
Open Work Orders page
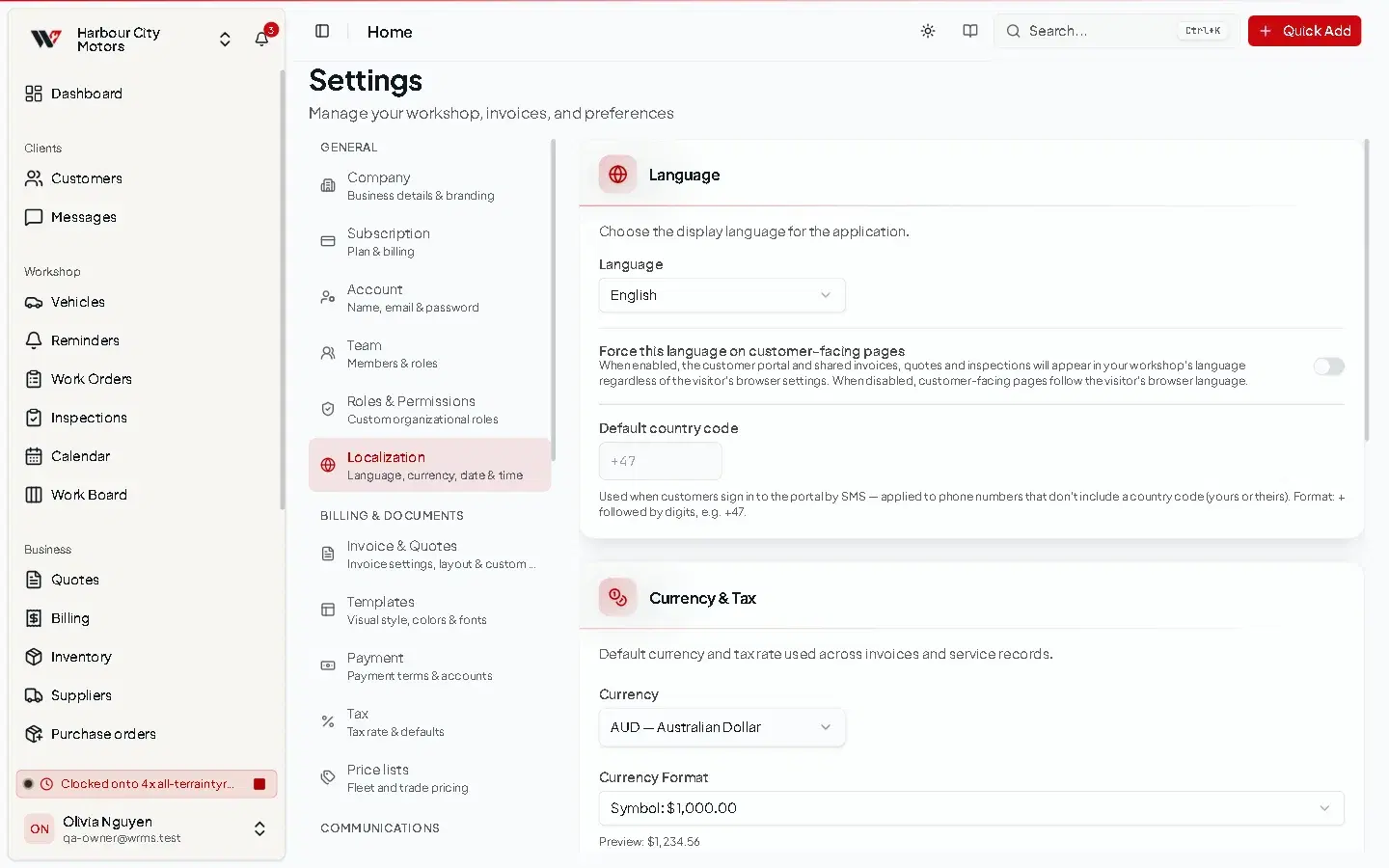(147, 379)
